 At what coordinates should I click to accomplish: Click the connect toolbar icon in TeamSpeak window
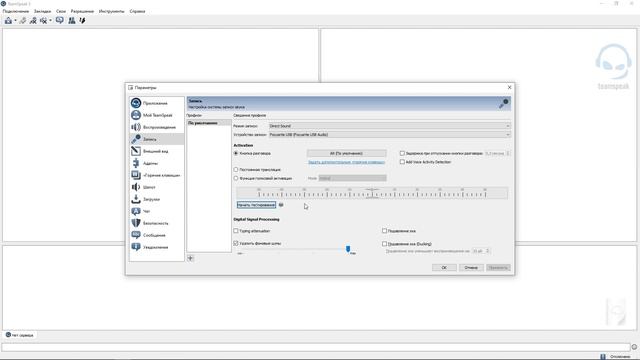coord(8,20)
